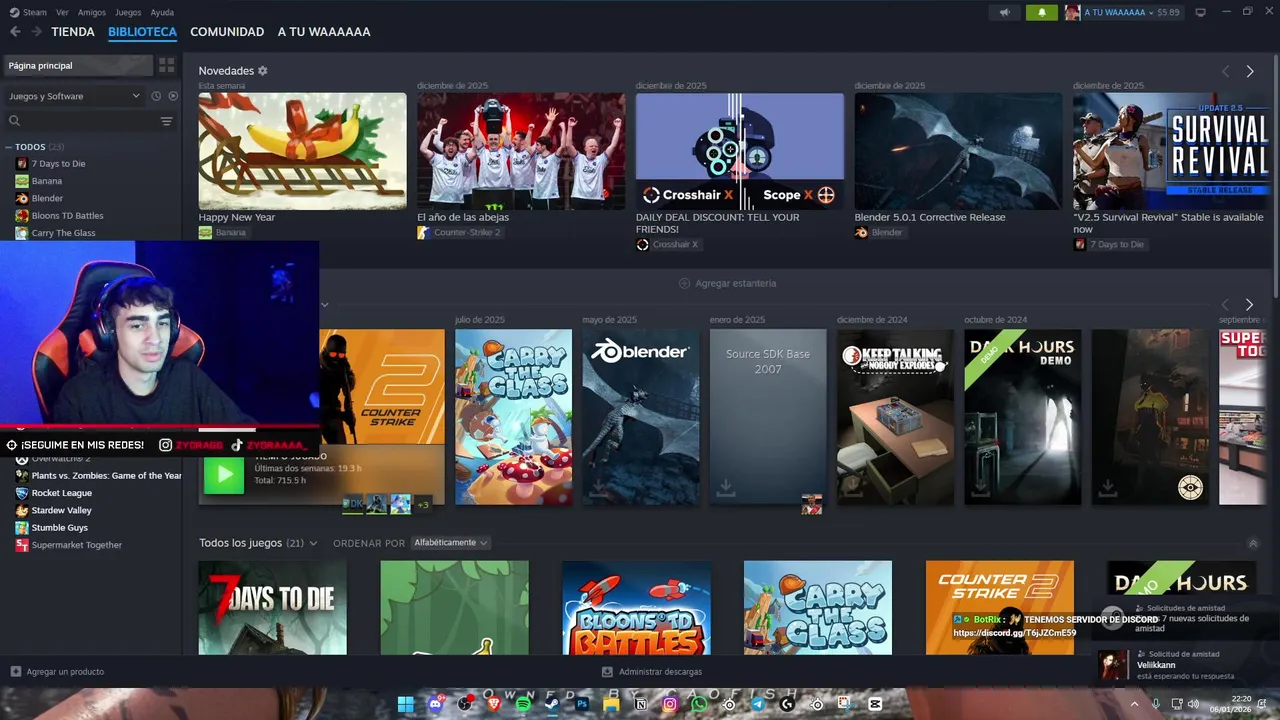Sort library by recent activity clock icon
The height and width of the screenshot is (720, 1280).
(156, 96)
